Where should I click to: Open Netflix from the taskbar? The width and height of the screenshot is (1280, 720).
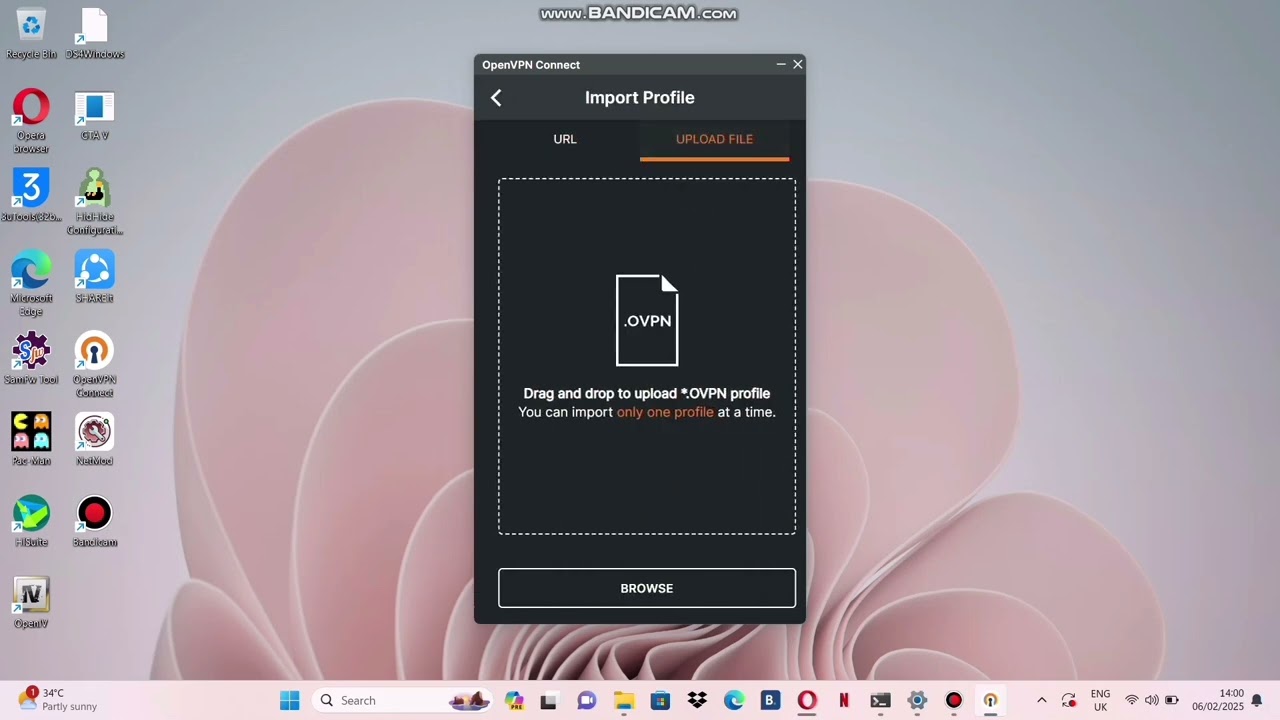843,700
